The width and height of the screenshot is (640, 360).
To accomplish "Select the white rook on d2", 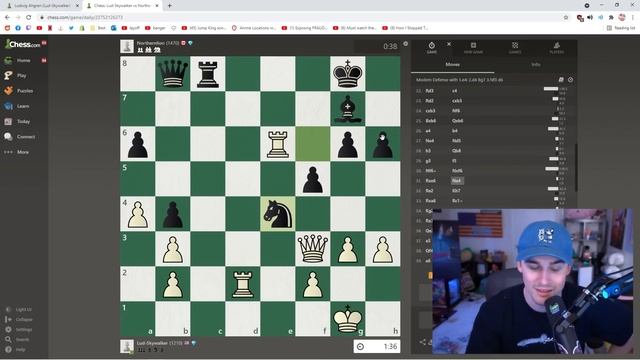I will tap(243, 284).
